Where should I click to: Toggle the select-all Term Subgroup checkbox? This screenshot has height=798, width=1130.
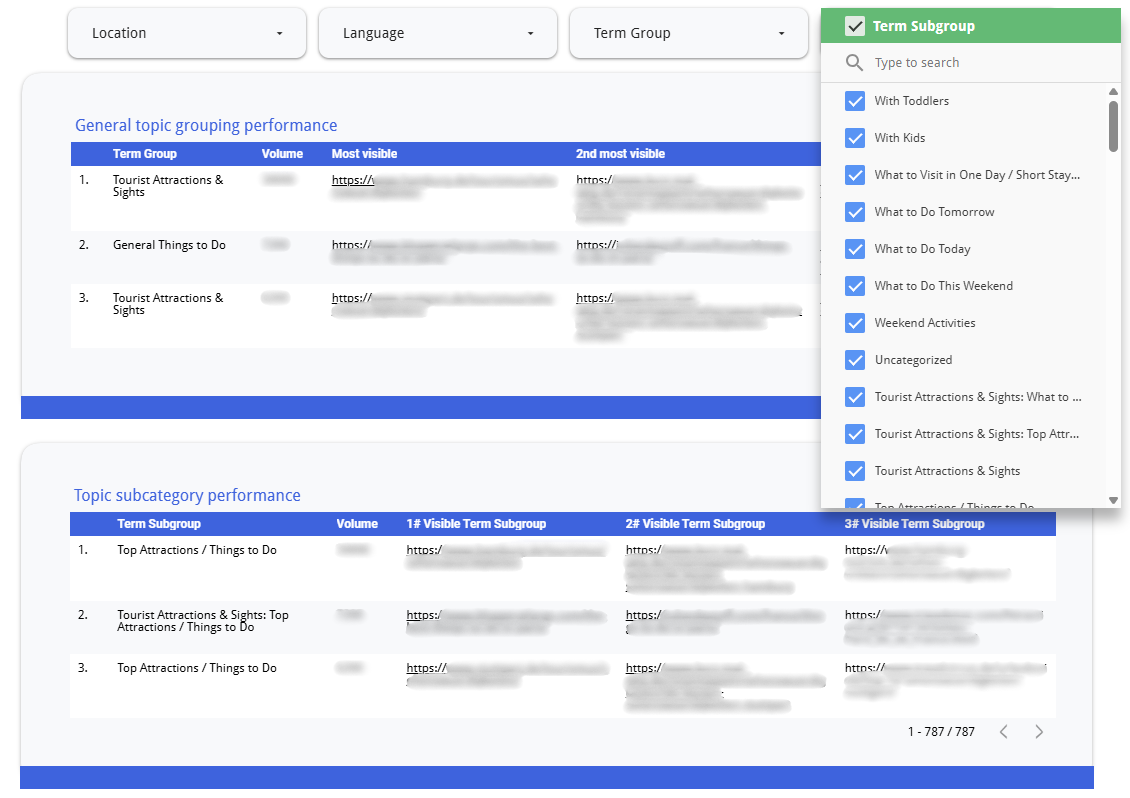(x=855, y=27)
